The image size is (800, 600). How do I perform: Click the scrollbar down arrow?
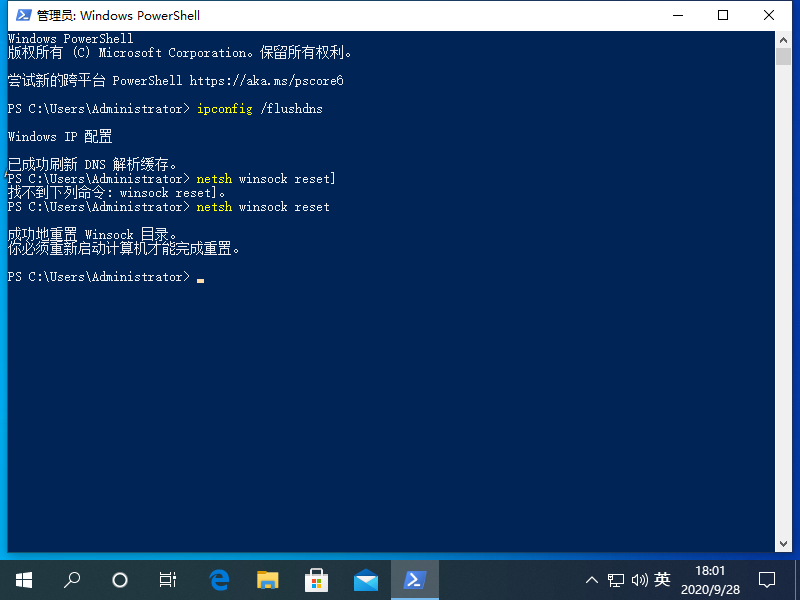coord(784,542)
